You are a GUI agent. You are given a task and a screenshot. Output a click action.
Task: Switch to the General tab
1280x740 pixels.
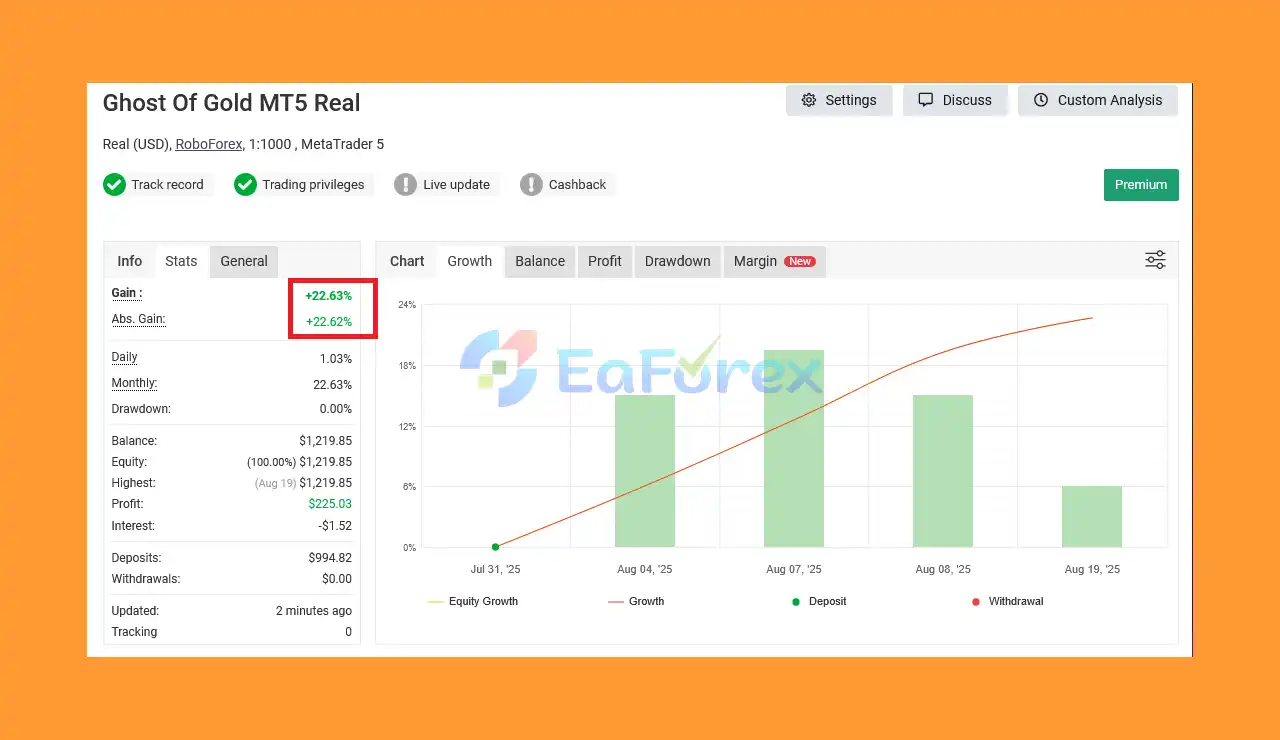(x=244, y=261)
